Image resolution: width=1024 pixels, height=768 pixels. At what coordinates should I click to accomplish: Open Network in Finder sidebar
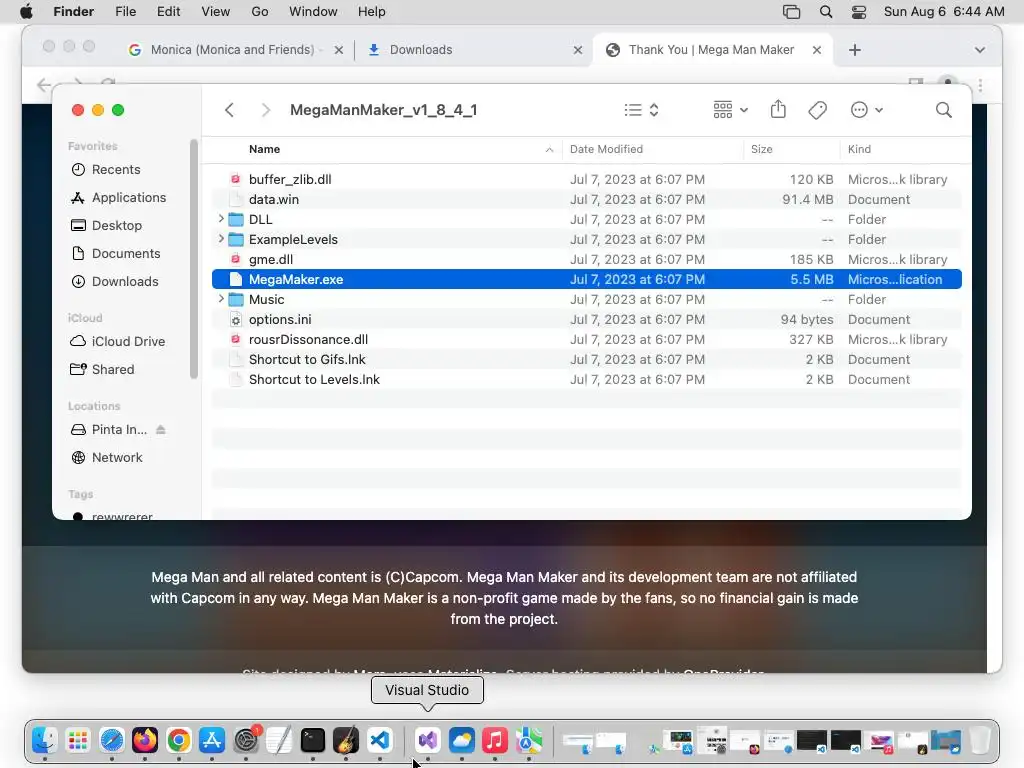pyautogui.click(x=107, y=458)
